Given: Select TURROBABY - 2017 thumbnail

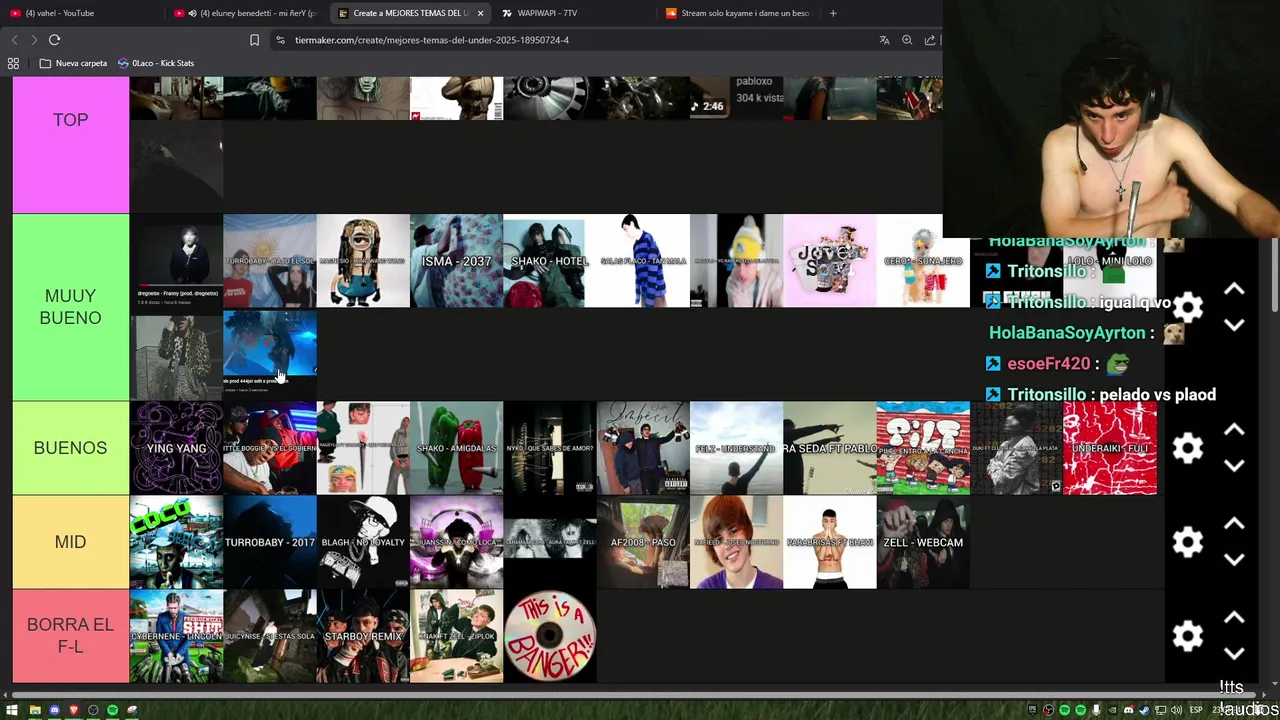Looking at the screenshot, I should (270, 542).
